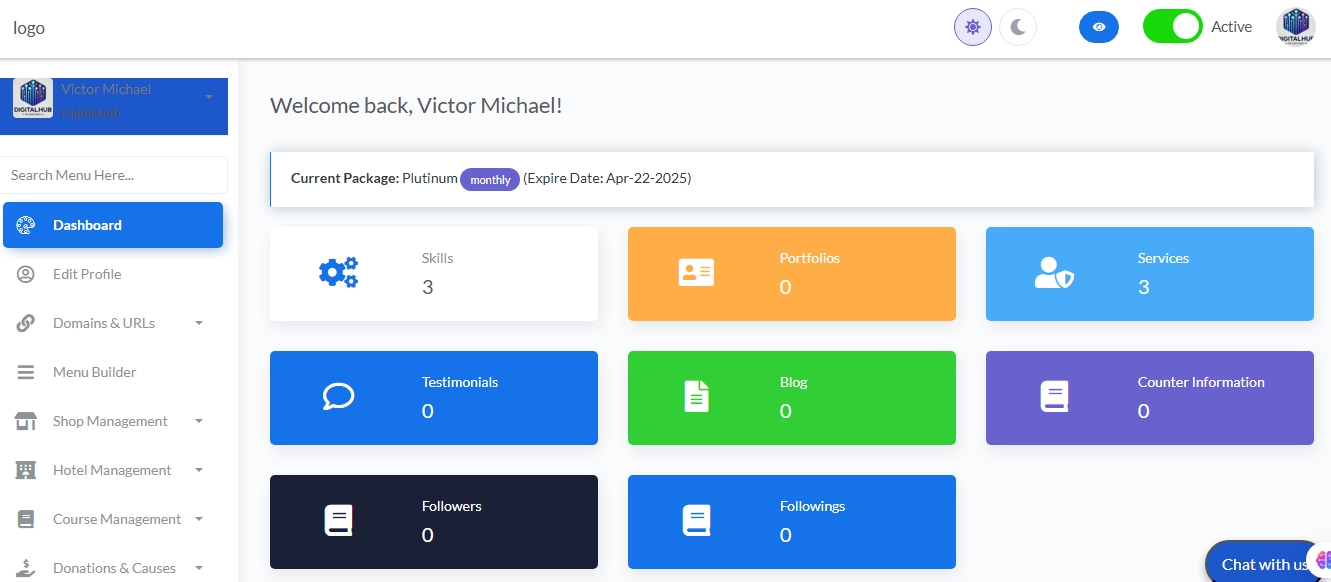Click the blue eye preview button
This screenshot has height=582, width=1331.
coord(1098,27)
